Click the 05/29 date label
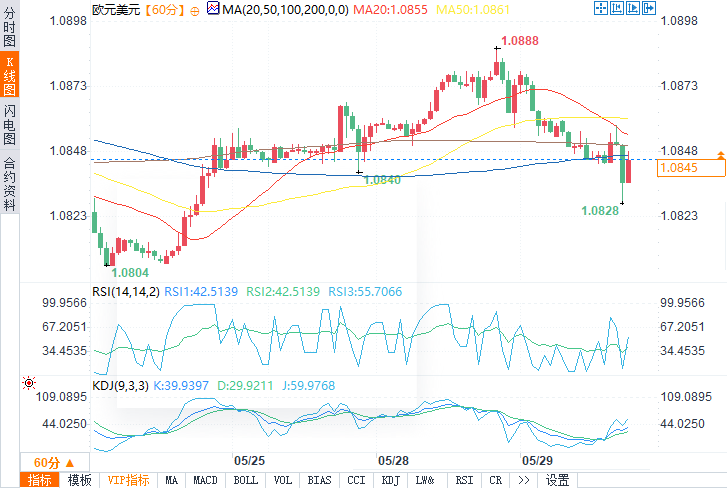Image resolution: width=727 pixels, height=488 pixels. tap(537, 461)
